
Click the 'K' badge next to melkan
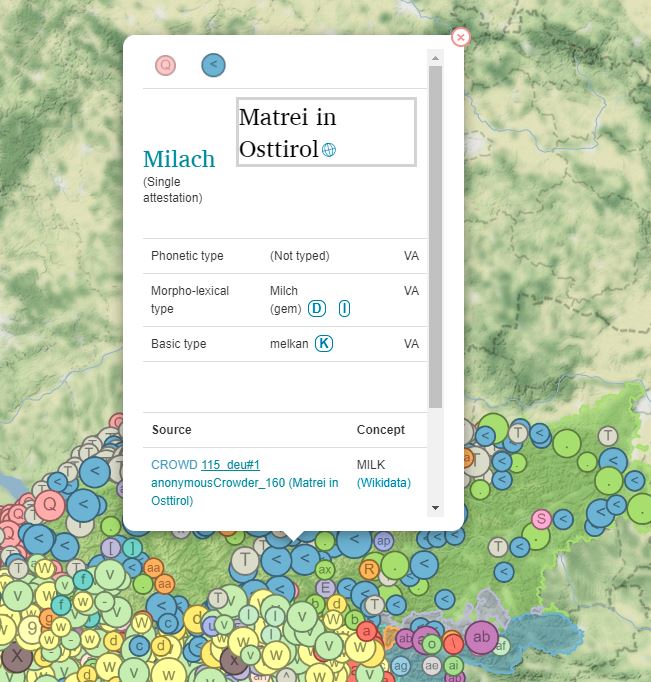click(324, 343)
